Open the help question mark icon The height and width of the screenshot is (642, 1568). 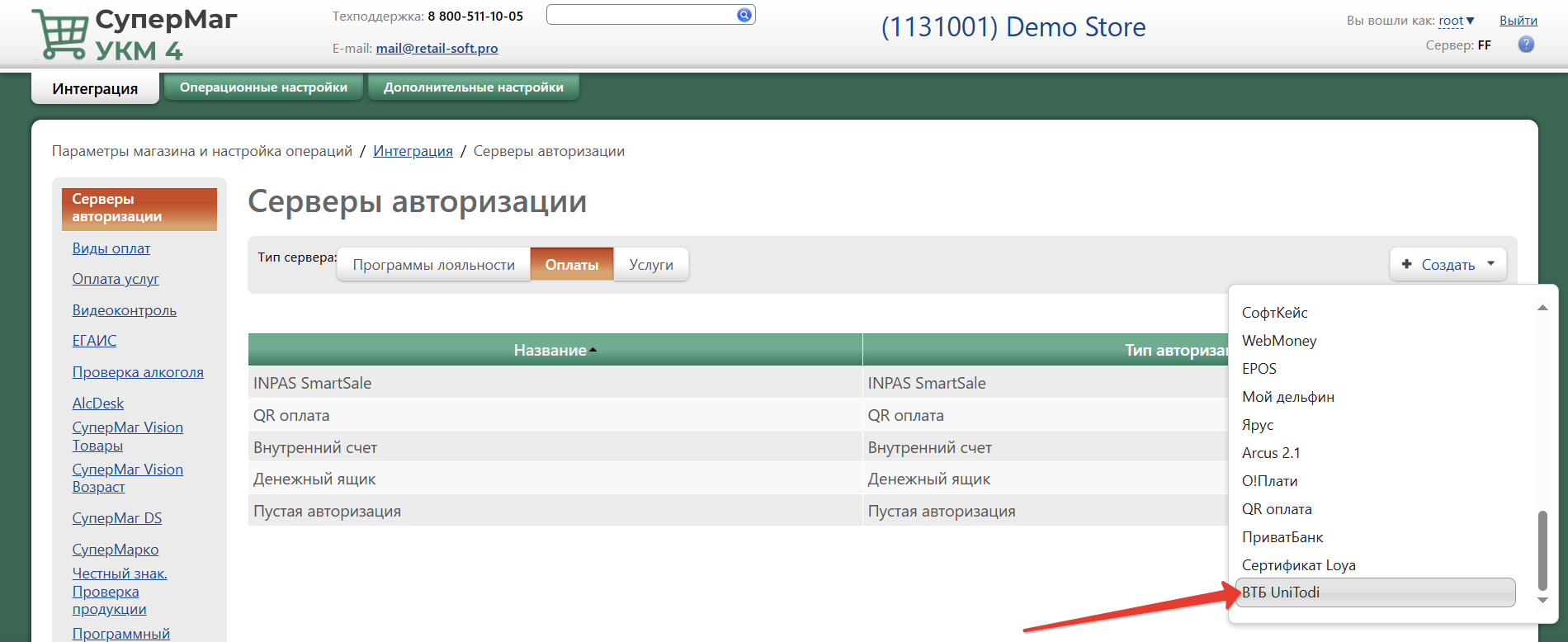(x=1526, y=45)
